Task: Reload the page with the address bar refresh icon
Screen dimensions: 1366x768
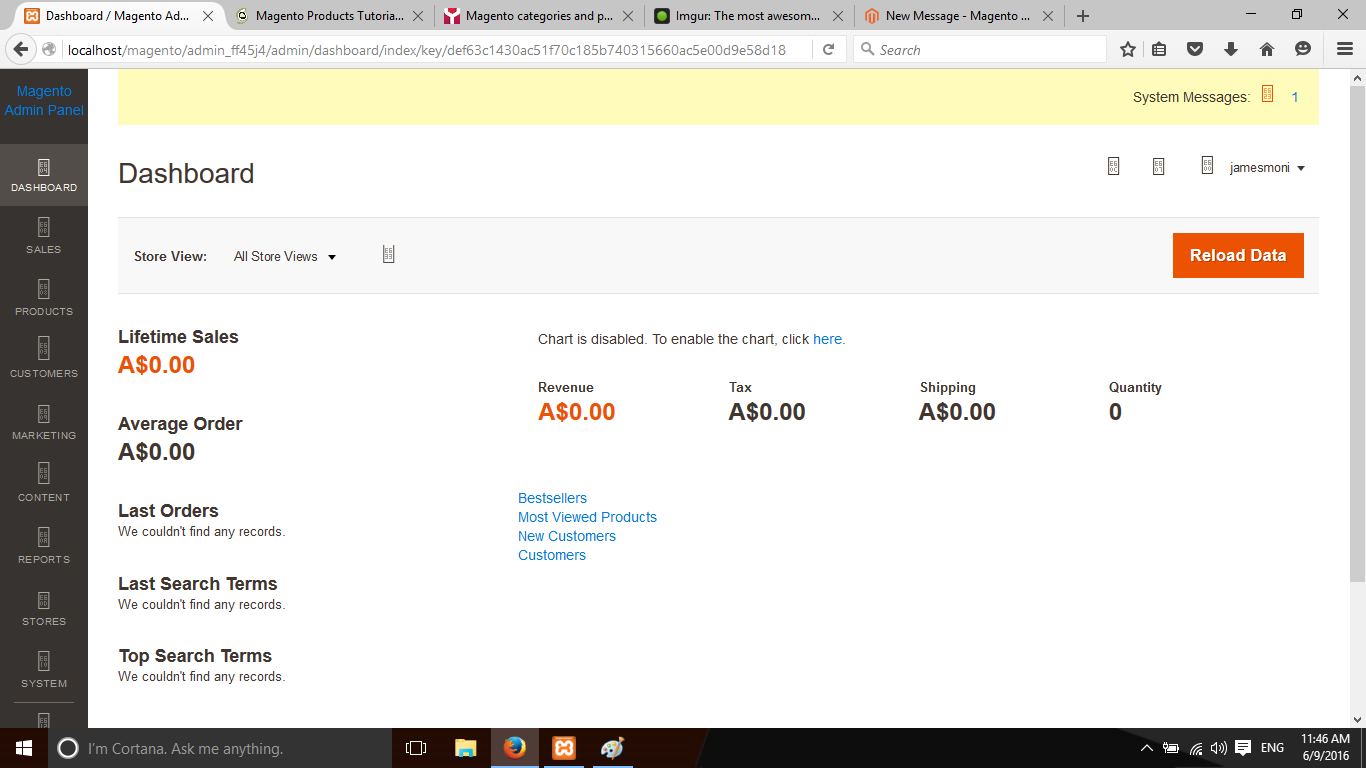Action: pyautogui.click(x=828, y=49)
